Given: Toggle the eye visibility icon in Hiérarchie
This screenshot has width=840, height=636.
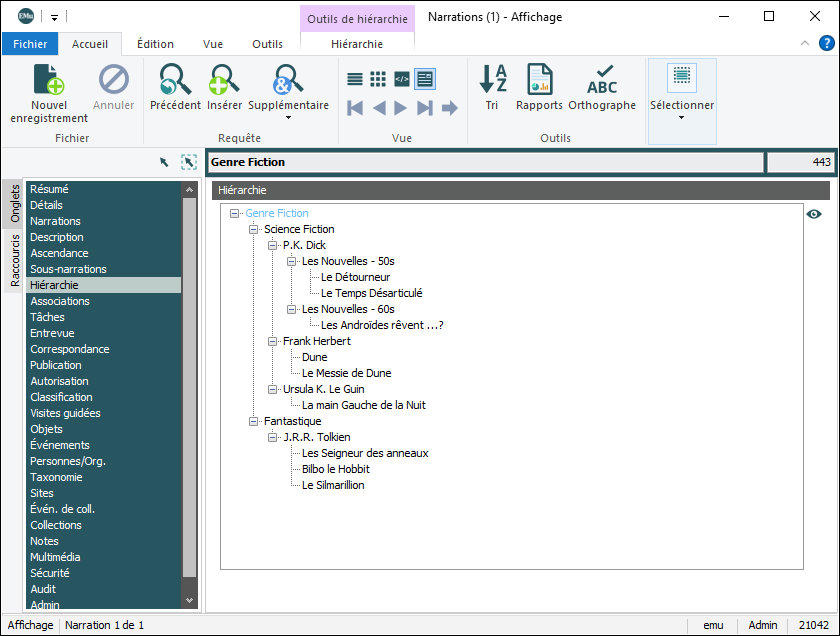Looking at the screenshot, I should click(x=814, y=214).
